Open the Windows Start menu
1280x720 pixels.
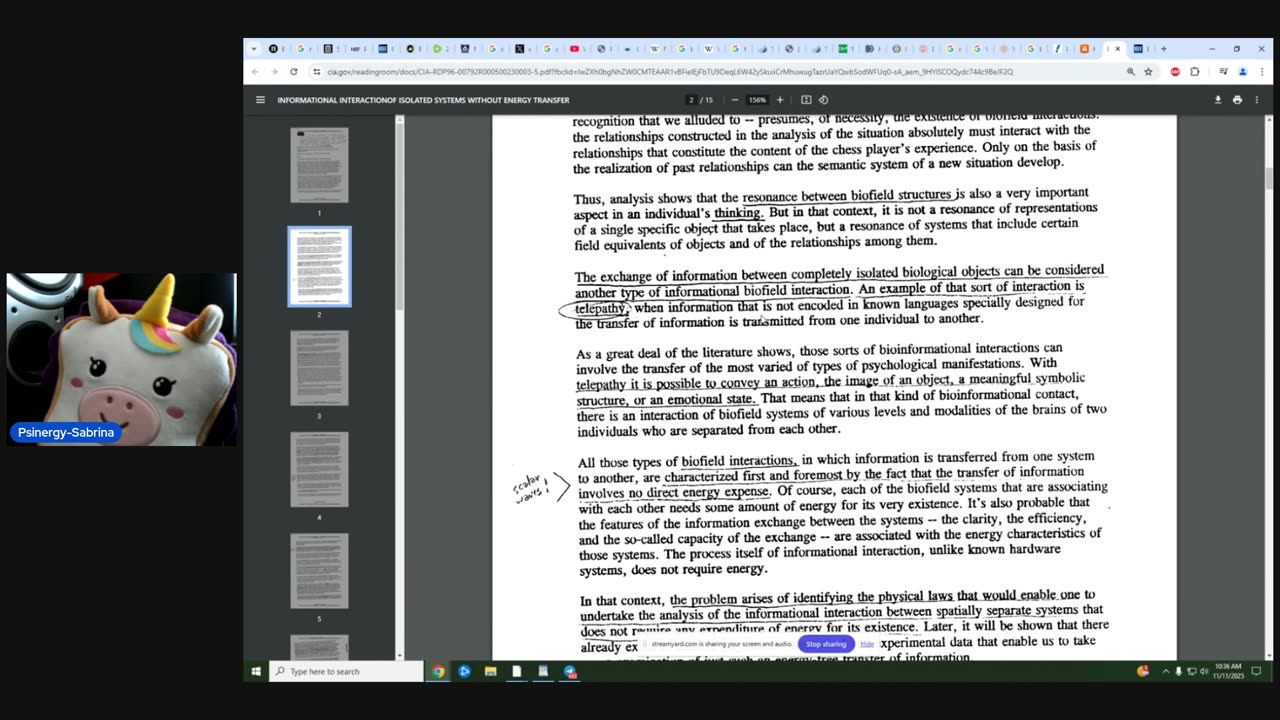point(256,671)
